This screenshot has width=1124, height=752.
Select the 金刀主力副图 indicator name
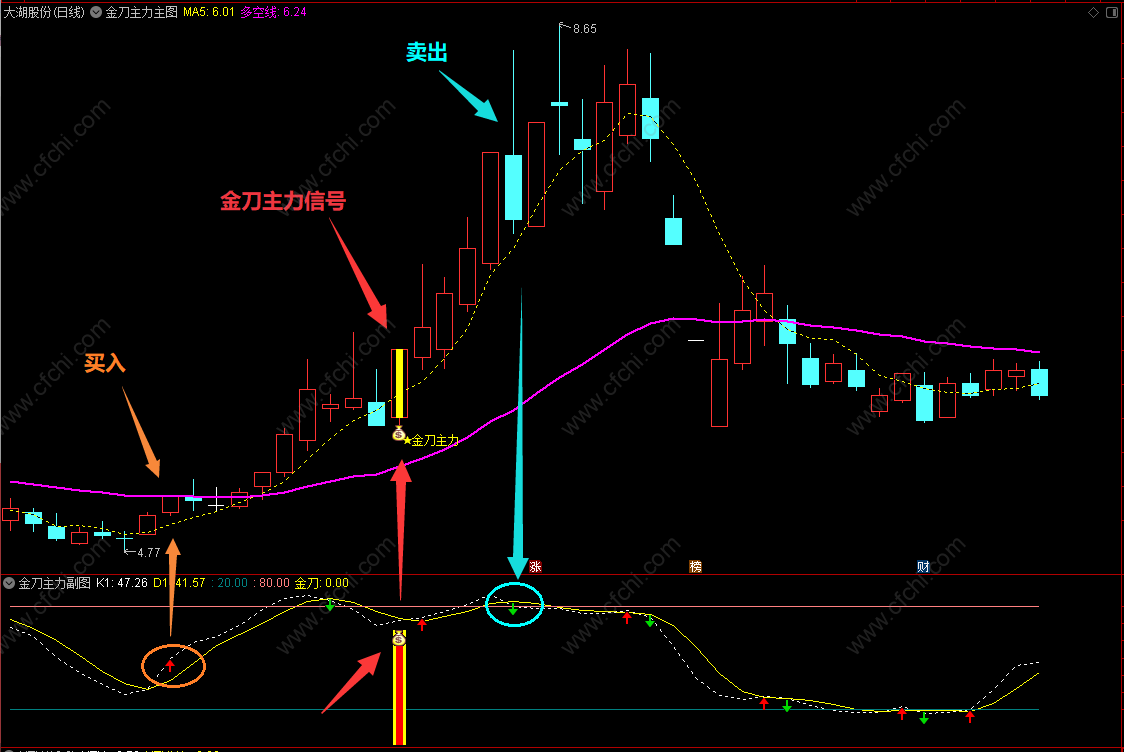click(x=54, y=583)
